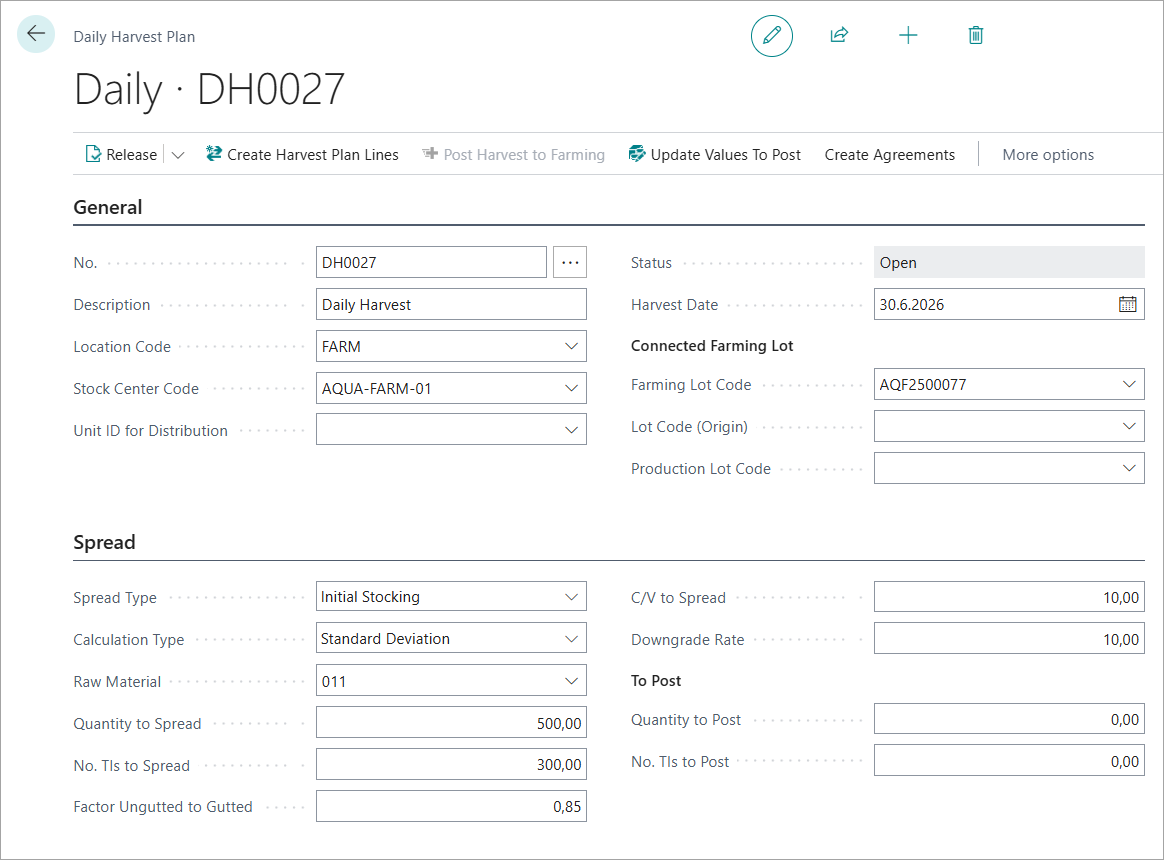Click the Daily Harvest Plan breadcrumb
This screenshot has height=860, width=1164.
134,36
